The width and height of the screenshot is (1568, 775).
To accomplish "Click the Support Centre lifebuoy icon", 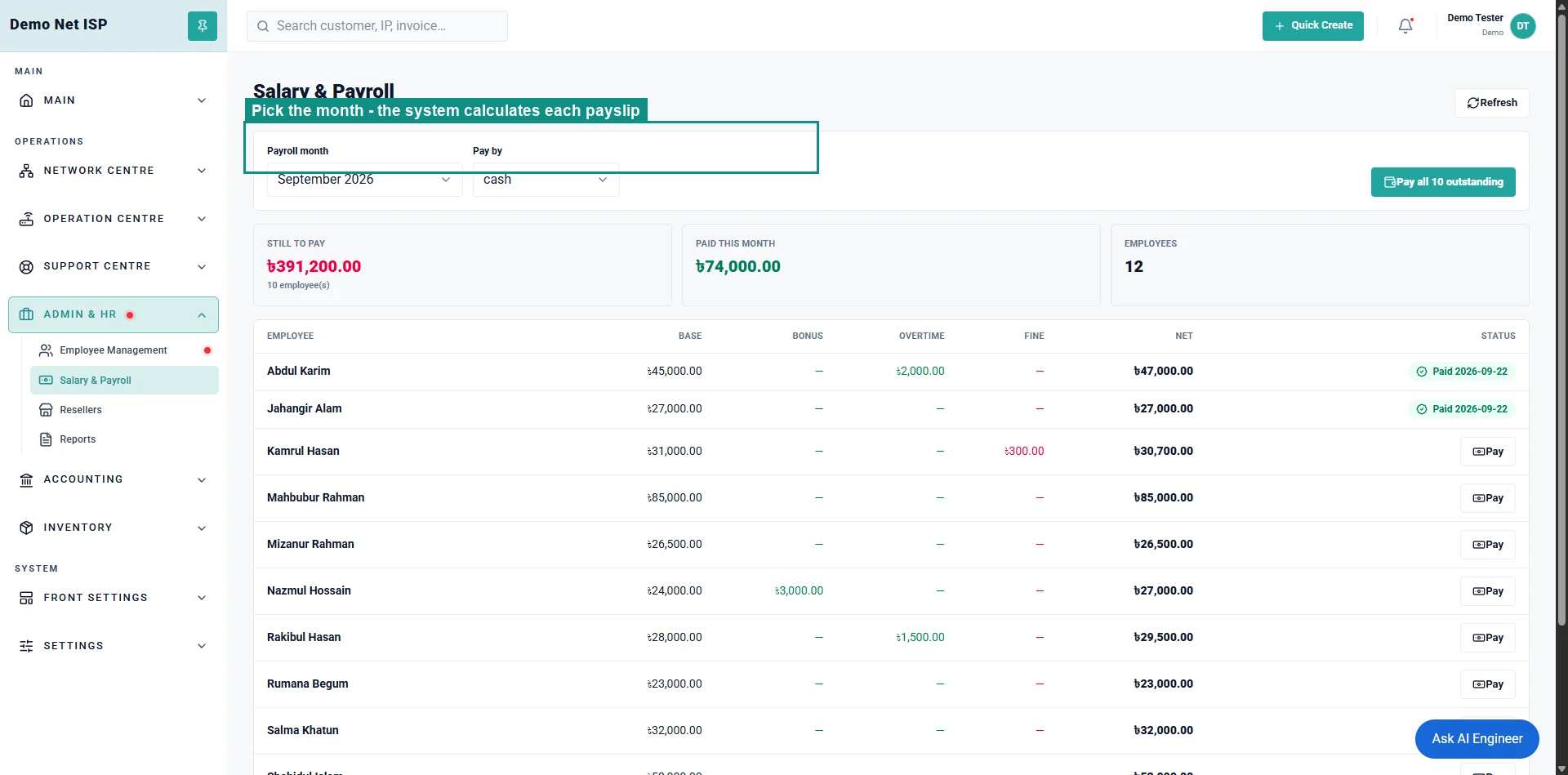I will pyautogui.click(x=26, y=266).
